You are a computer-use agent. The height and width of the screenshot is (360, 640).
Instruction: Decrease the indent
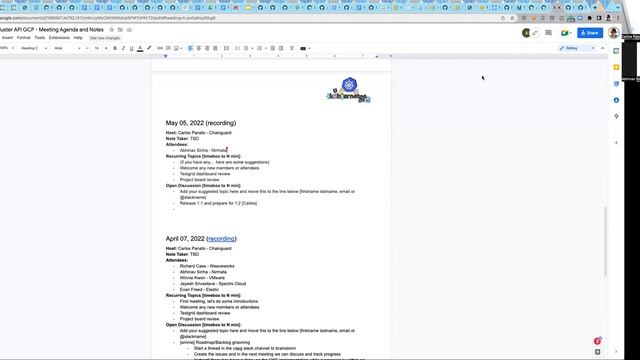click(x=273, y=48)
